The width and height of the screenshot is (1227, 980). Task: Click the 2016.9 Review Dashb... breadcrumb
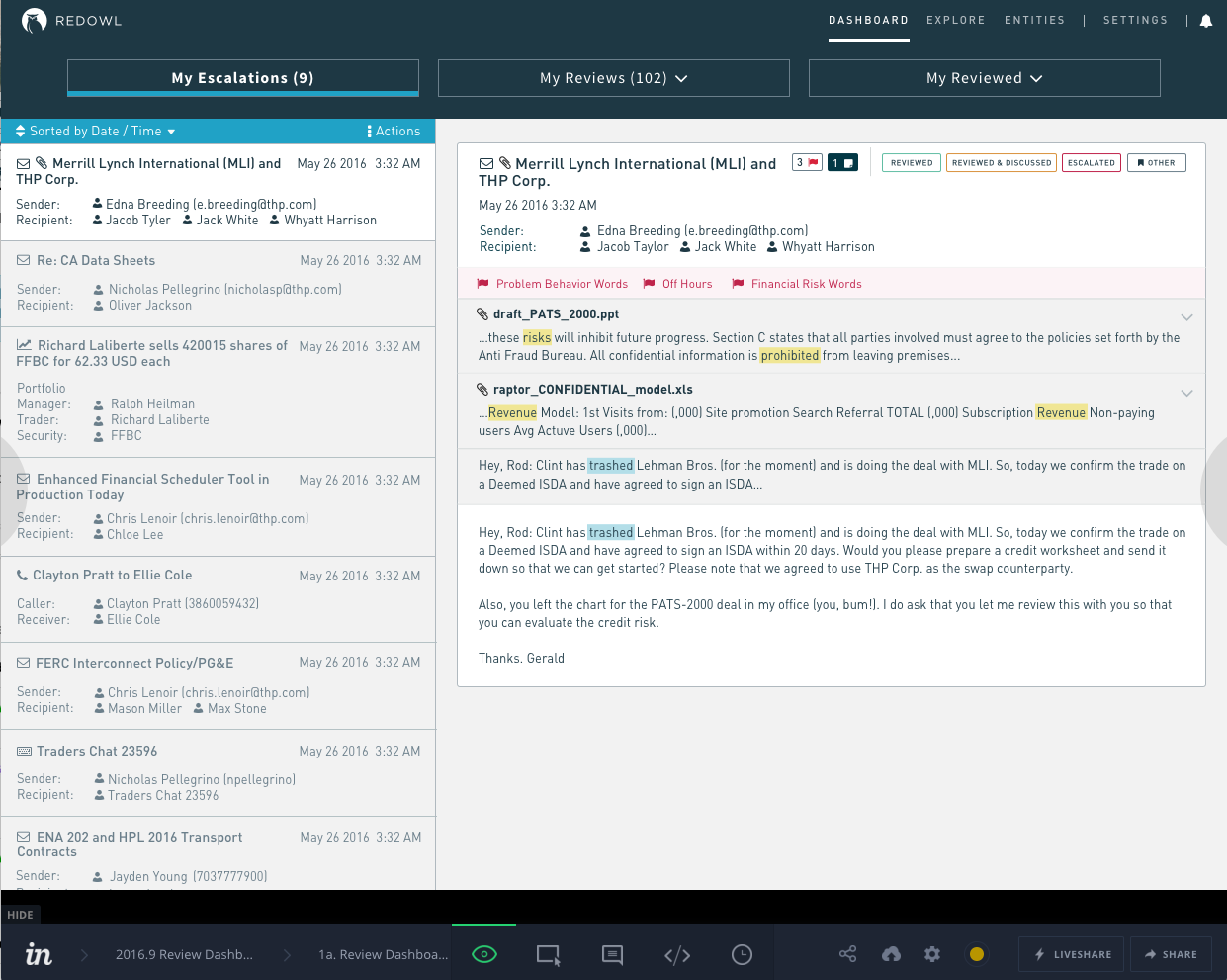pyautogui.click(x=184, y=954)
